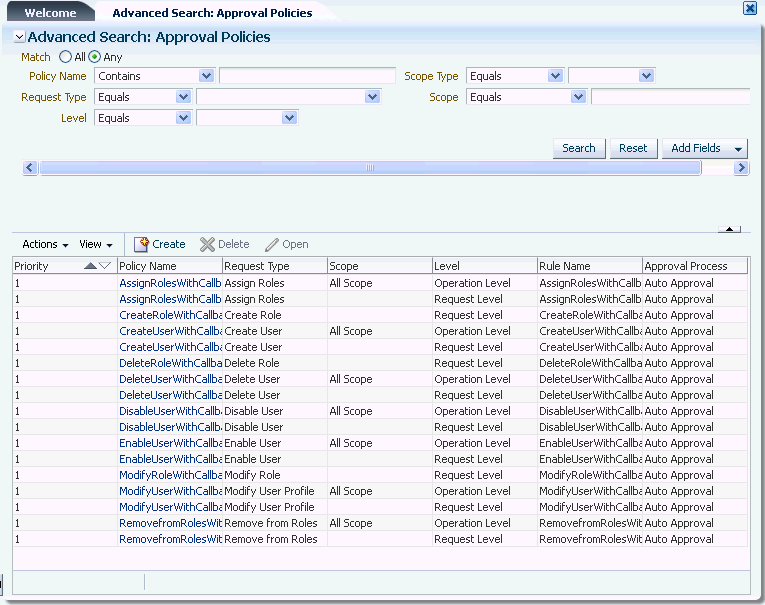This screenshot has height=605, width=765.
Task: Click the Delete policy icon
Action: (208, 244)
